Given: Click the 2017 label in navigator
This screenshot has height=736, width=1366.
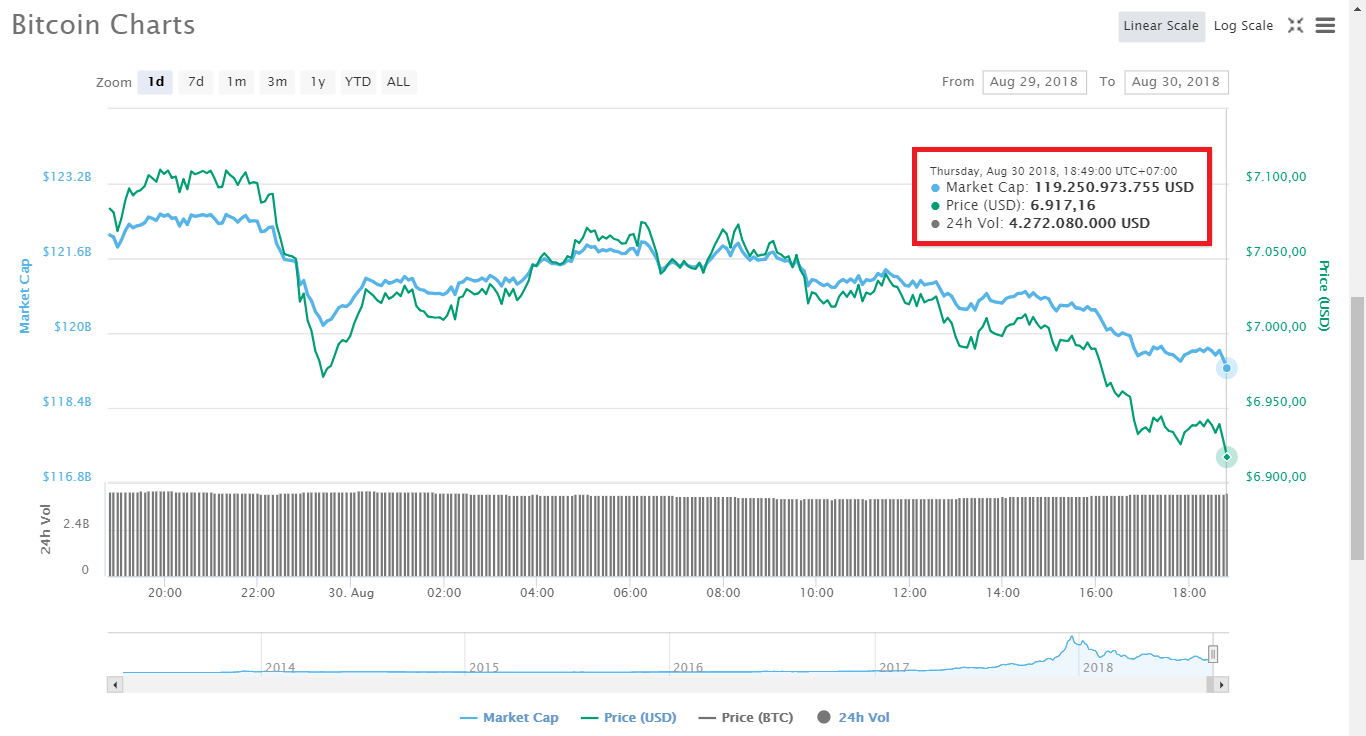Looking at the screenshot, I should point(893,667).
